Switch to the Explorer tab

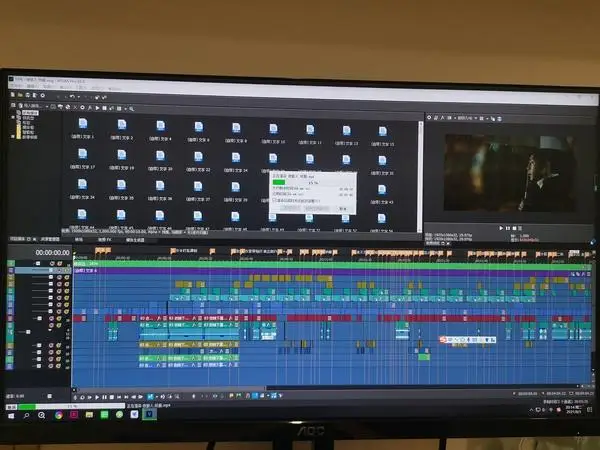pos(51,239)
